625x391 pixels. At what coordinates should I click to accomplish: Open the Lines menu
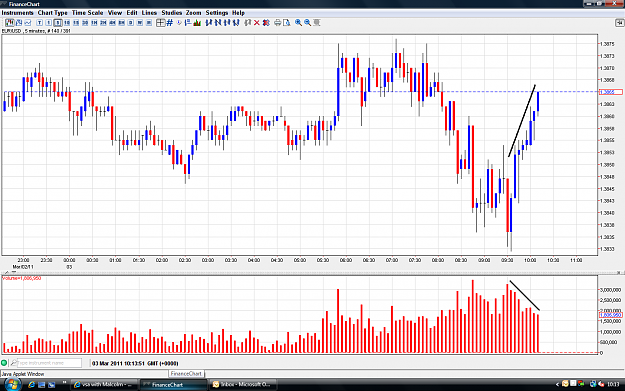click(149, 13)
